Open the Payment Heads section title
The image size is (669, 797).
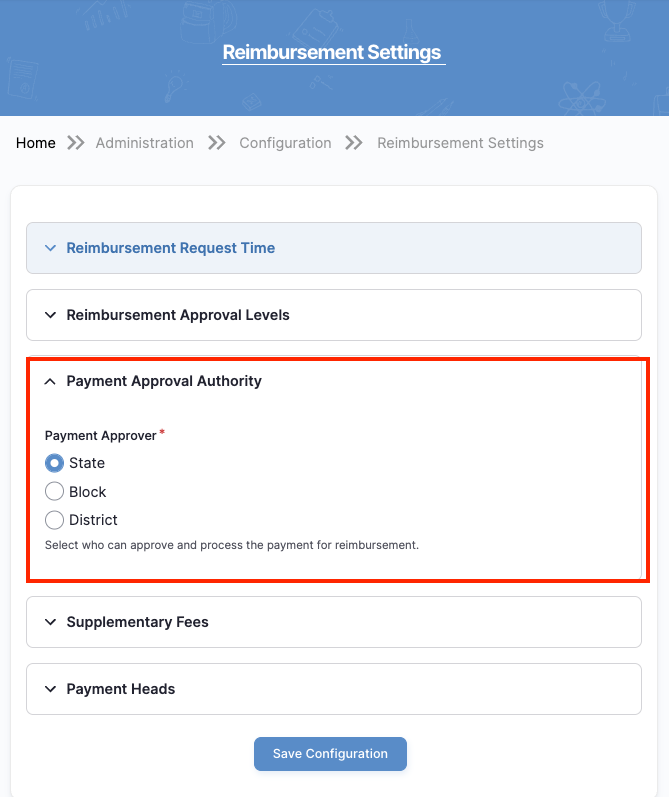coord(121,689)
